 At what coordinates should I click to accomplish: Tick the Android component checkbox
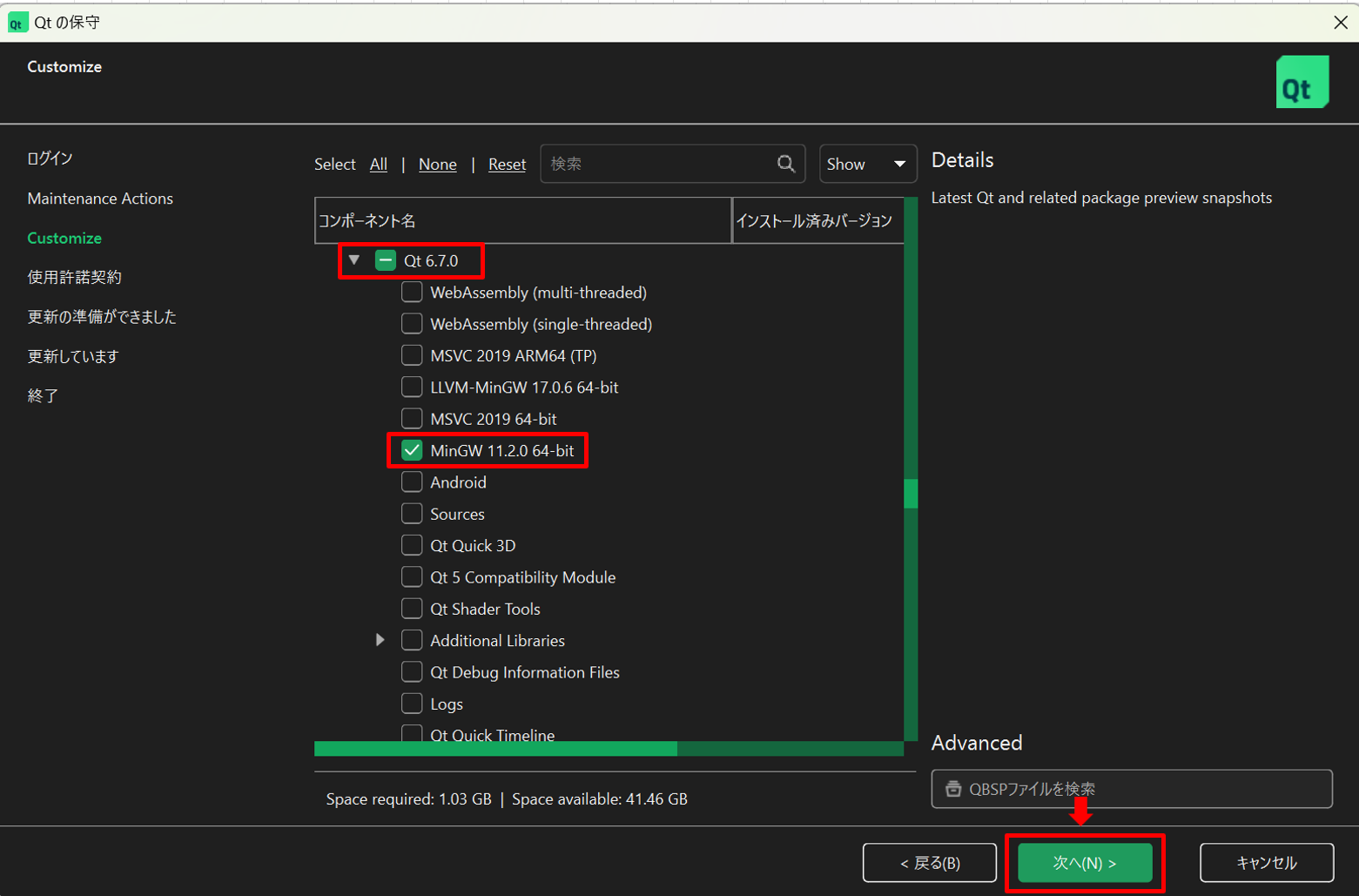(x=412, y=482)
